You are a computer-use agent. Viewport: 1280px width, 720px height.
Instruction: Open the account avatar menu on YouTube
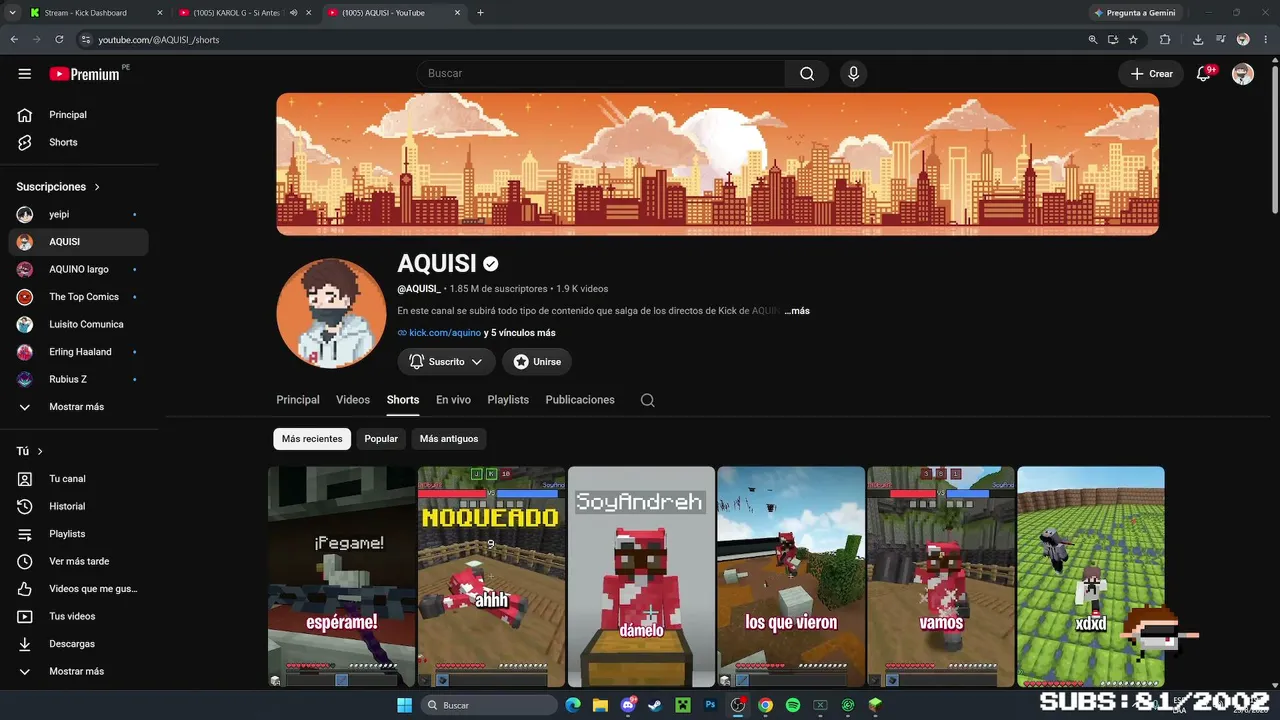click(x=1243, y=74)
